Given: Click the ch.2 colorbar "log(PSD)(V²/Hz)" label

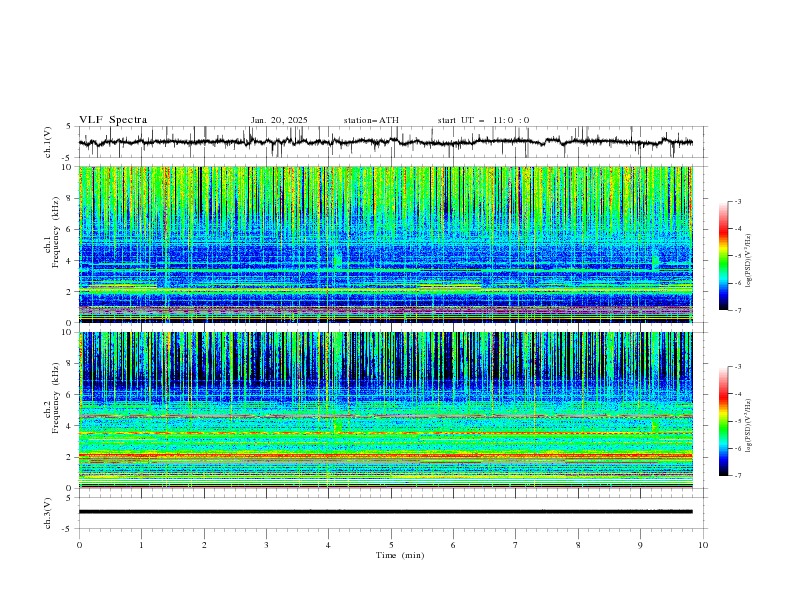Looking at the screenshot, I should tap(749, 426).
